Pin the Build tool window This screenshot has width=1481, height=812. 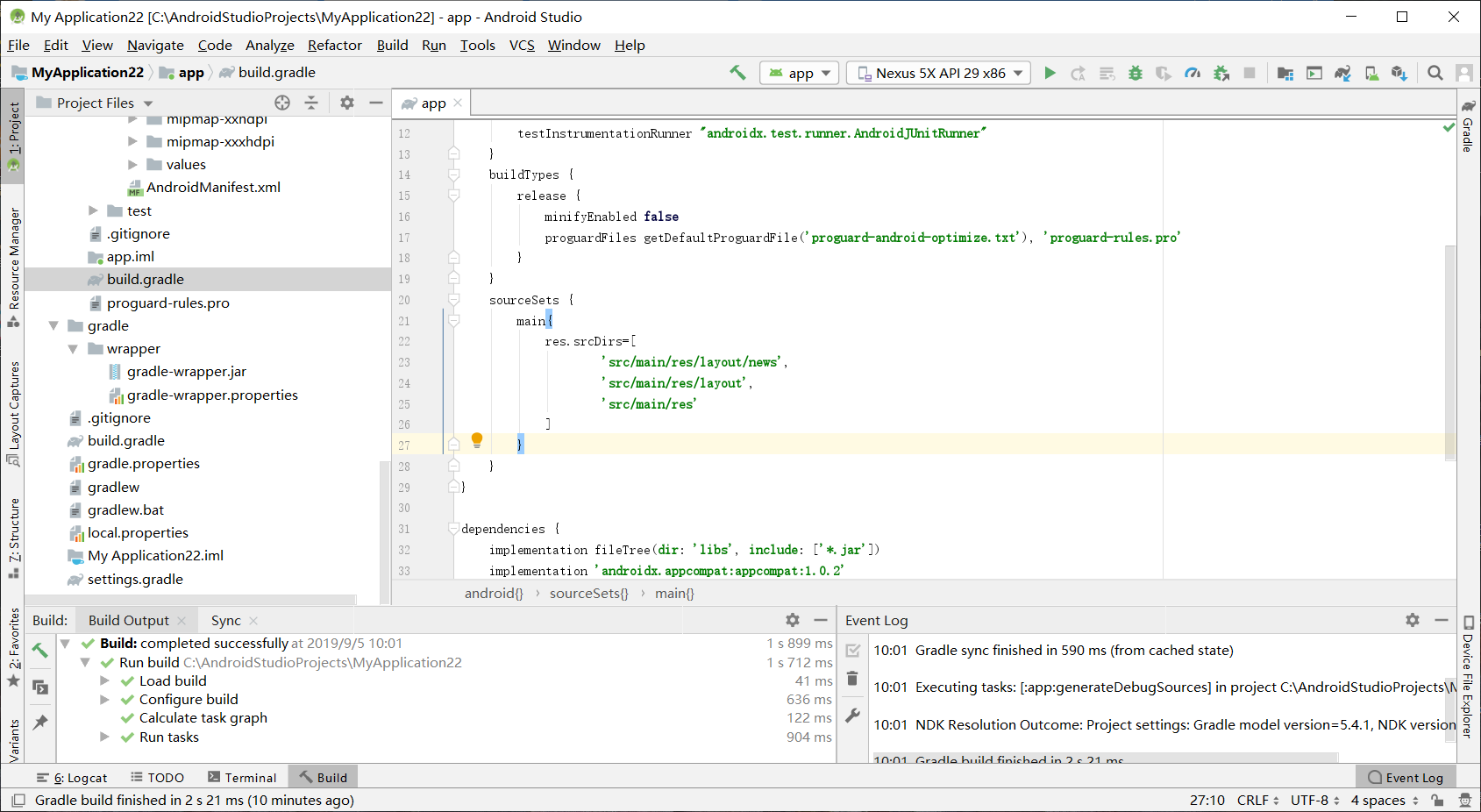tap(39, 723)
